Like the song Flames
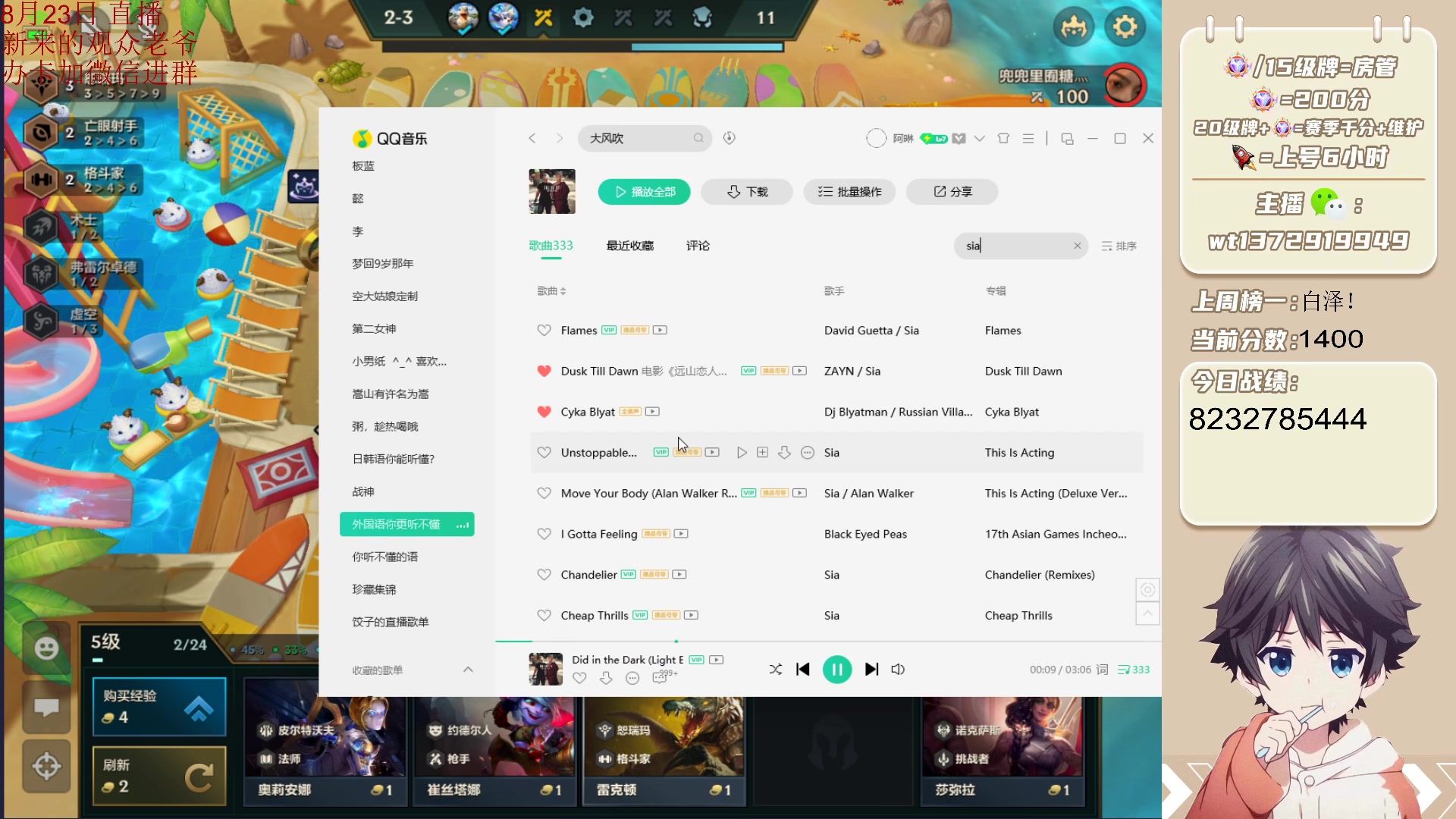This screenshot has height=819, width=1456. (x=544, y=331)
